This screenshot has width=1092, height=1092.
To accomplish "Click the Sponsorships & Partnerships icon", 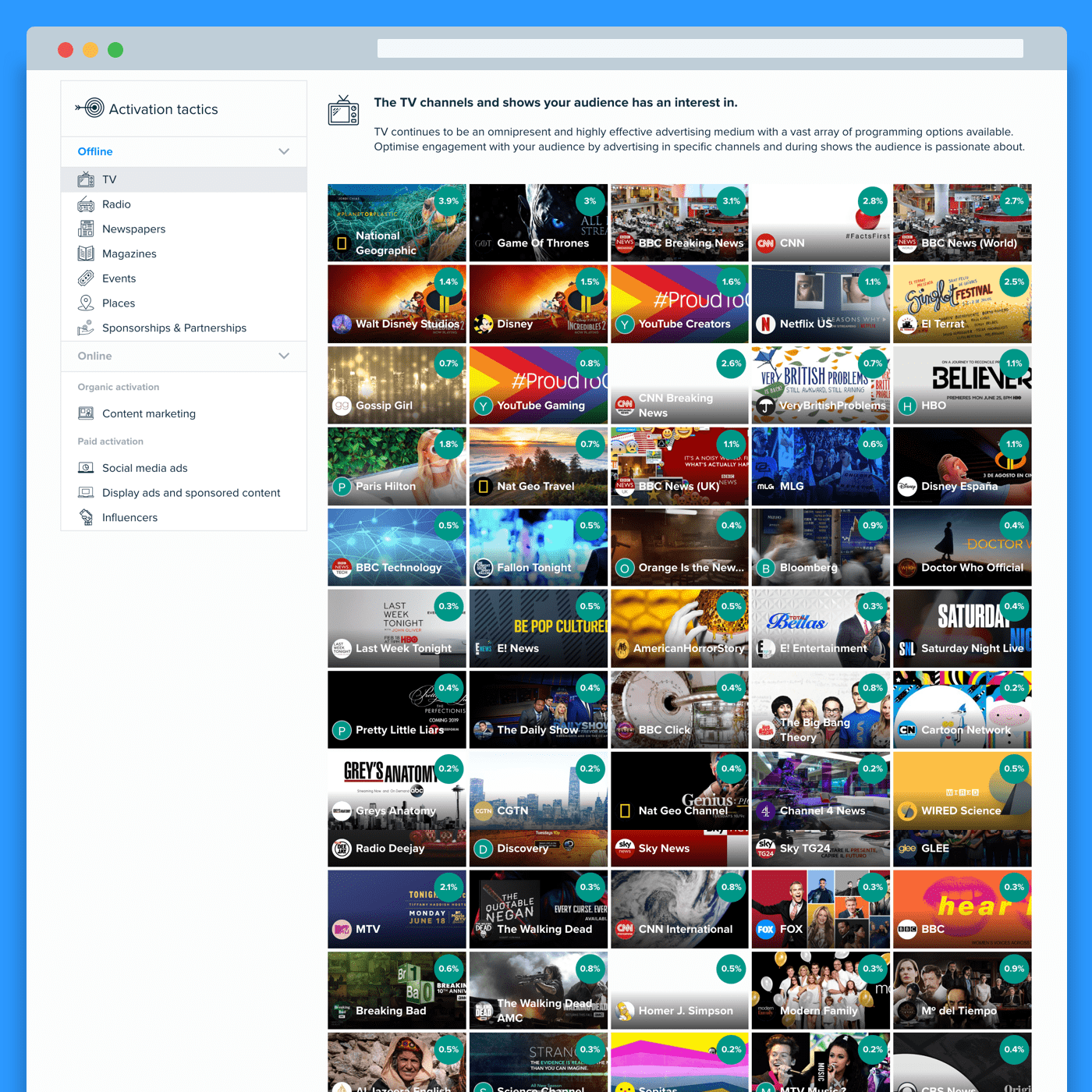I will 86,328.
